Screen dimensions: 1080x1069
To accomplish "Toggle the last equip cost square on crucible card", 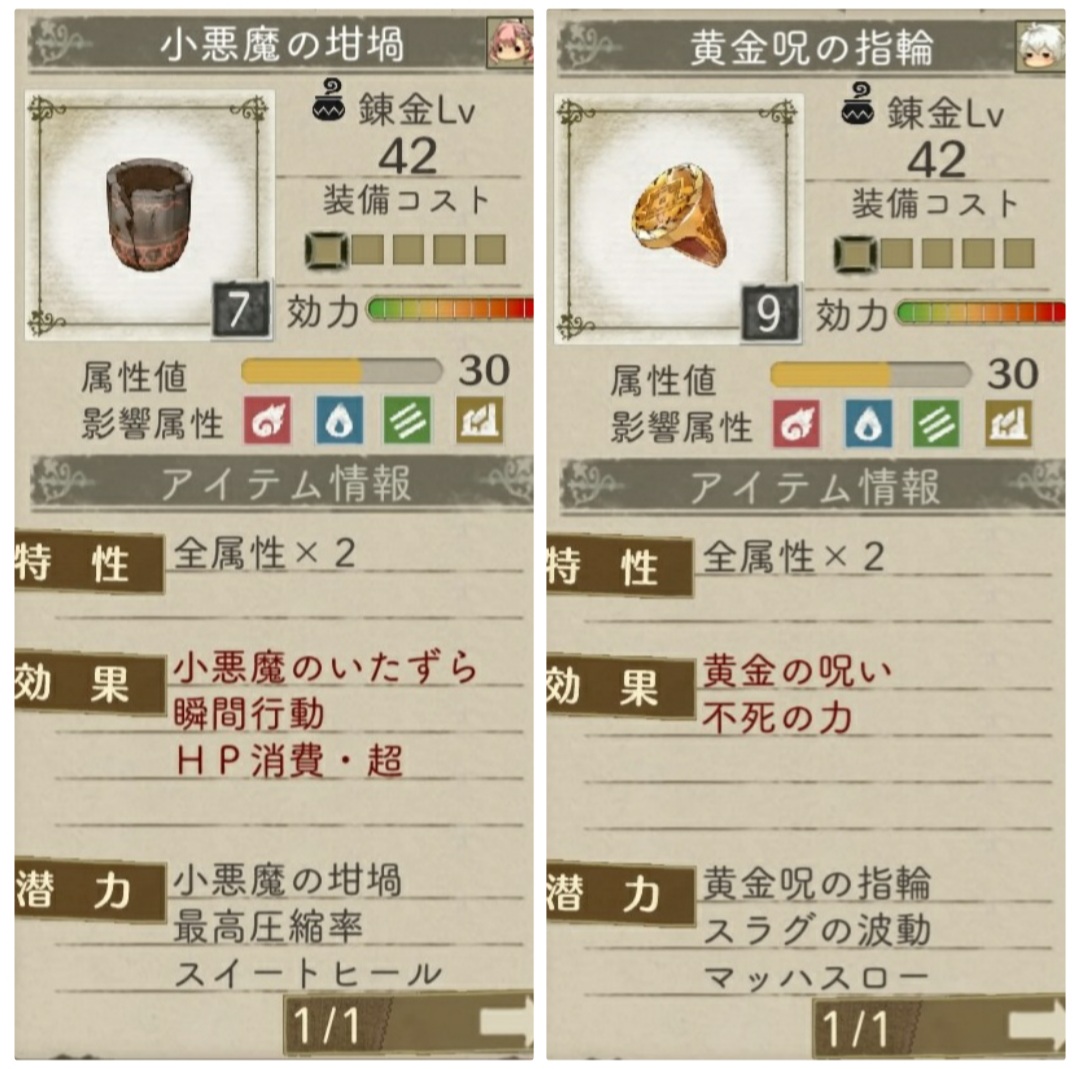I will coord(490,250).
